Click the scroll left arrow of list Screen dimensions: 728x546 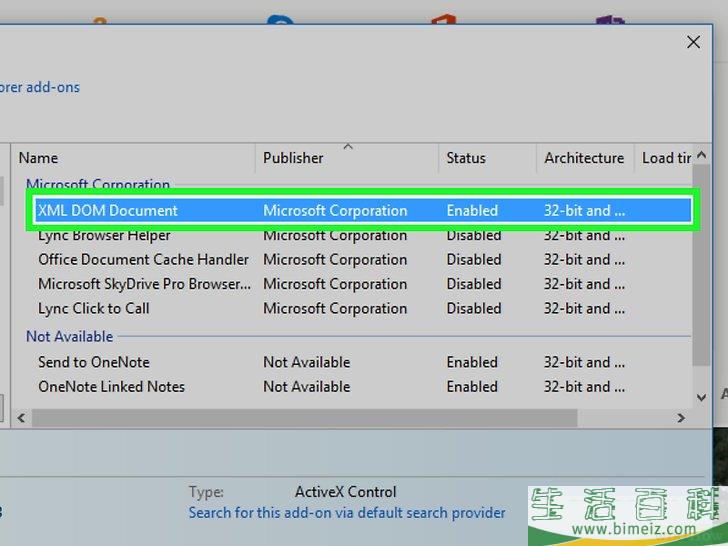click(21, 418)
